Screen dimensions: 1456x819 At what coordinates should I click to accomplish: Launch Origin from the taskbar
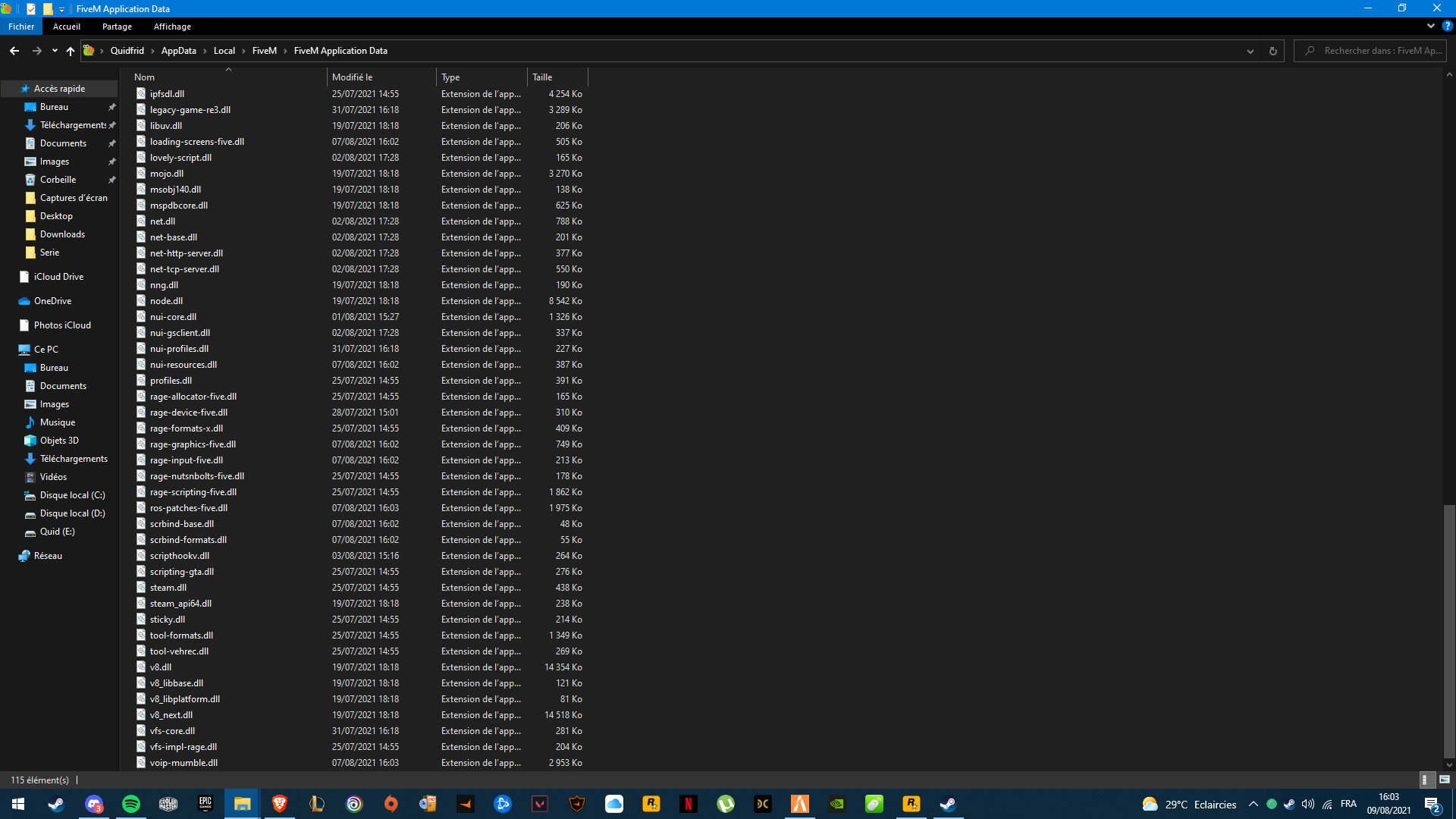391,804
